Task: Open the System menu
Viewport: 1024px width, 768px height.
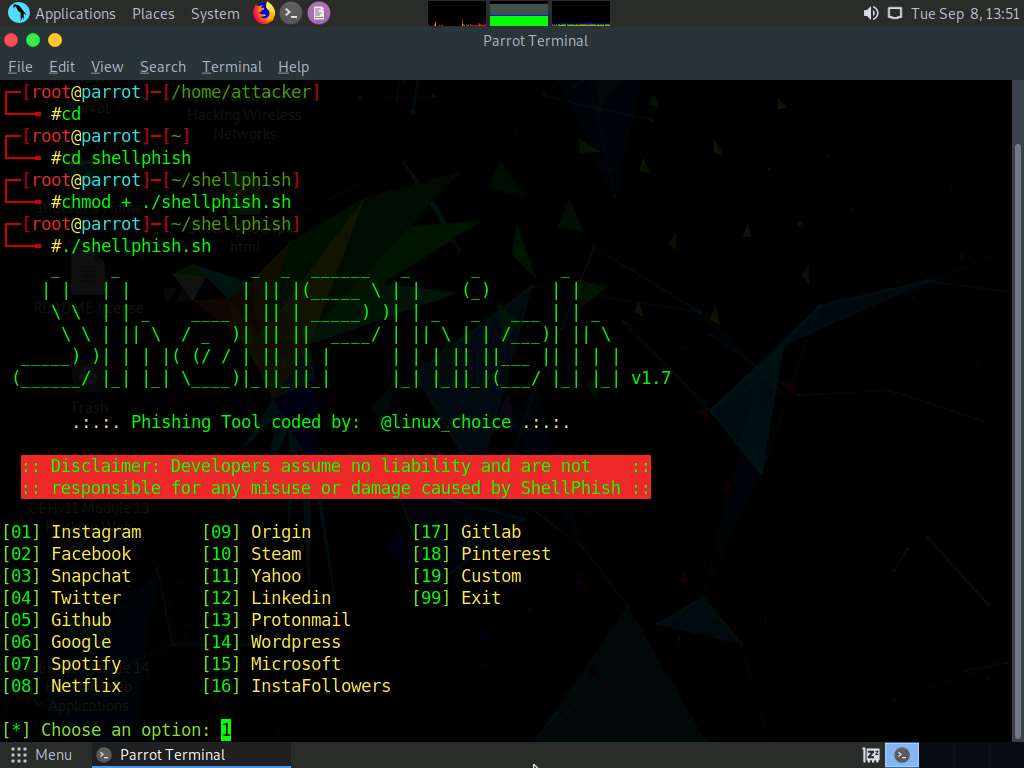Action: [x=215, y=14]
